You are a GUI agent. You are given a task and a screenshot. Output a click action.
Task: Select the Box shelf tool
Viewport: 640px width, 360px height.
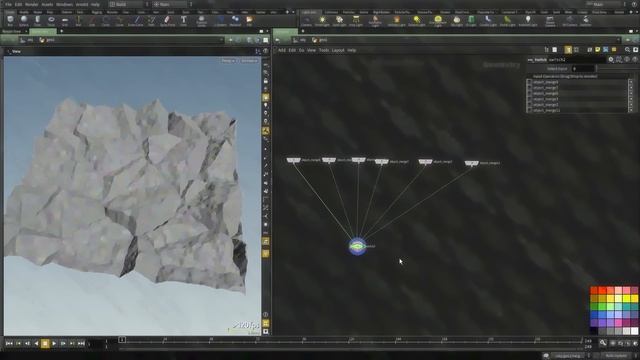click(10, 21)
